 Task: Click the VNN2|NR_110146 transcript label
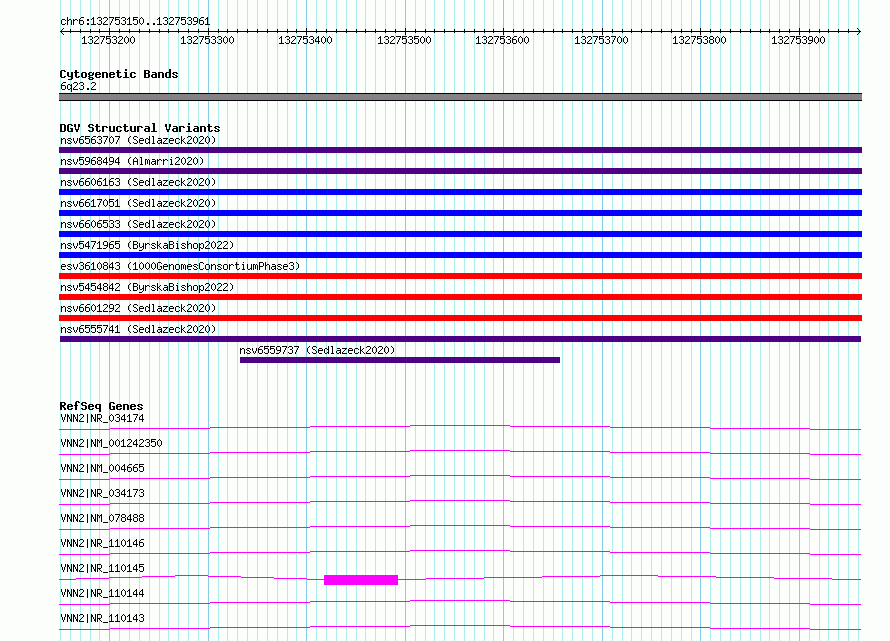click(102, 543)
